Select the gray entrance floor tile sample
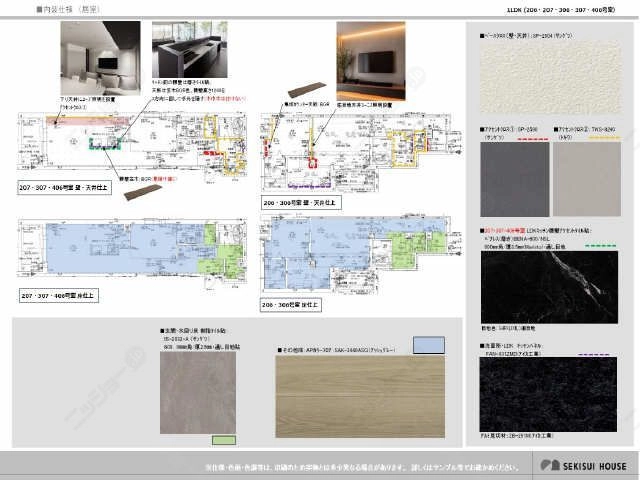 tap(198, 393)
